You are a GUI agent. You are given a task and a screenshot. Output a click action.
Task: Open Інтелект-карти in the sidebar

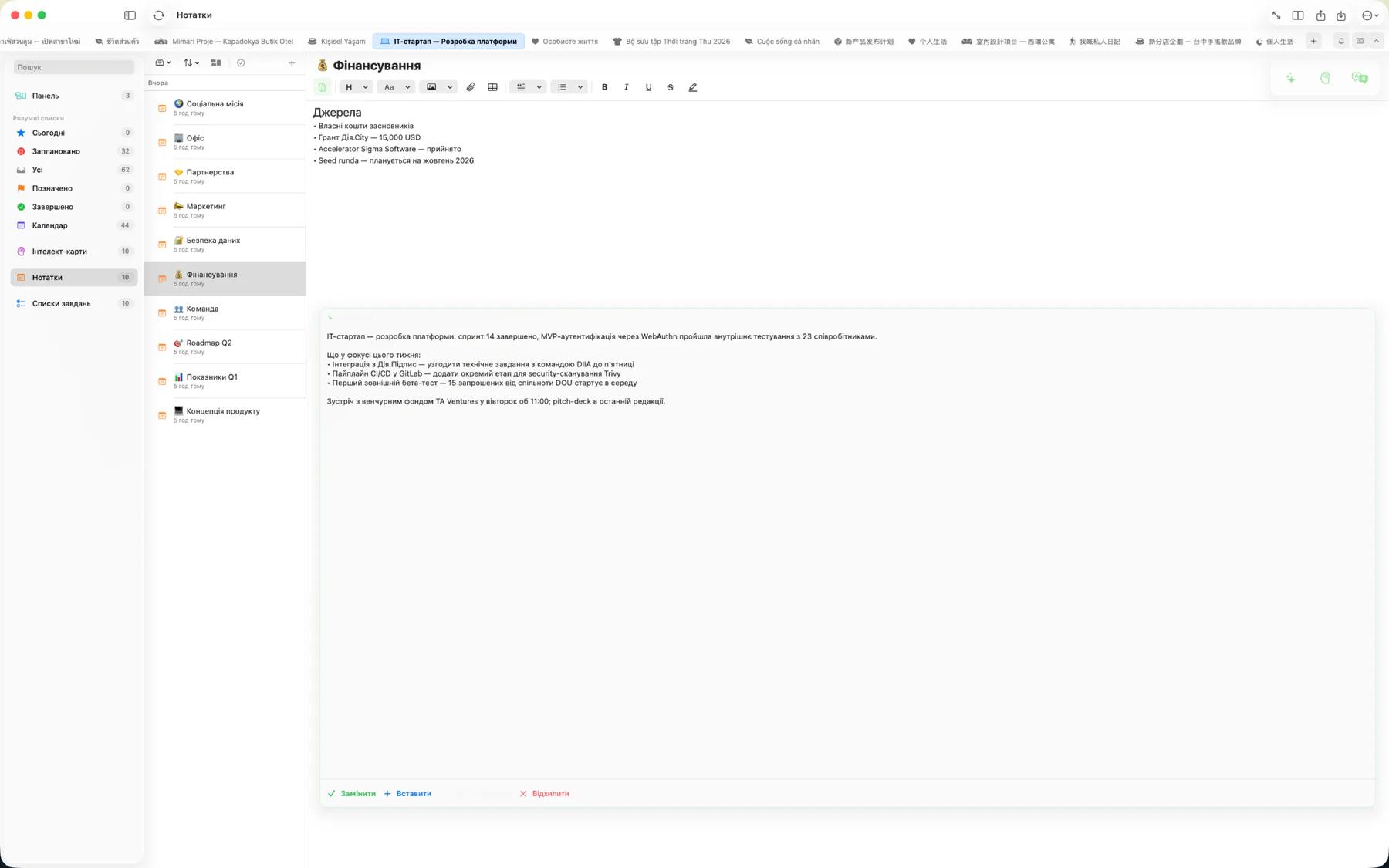point(74,252)
